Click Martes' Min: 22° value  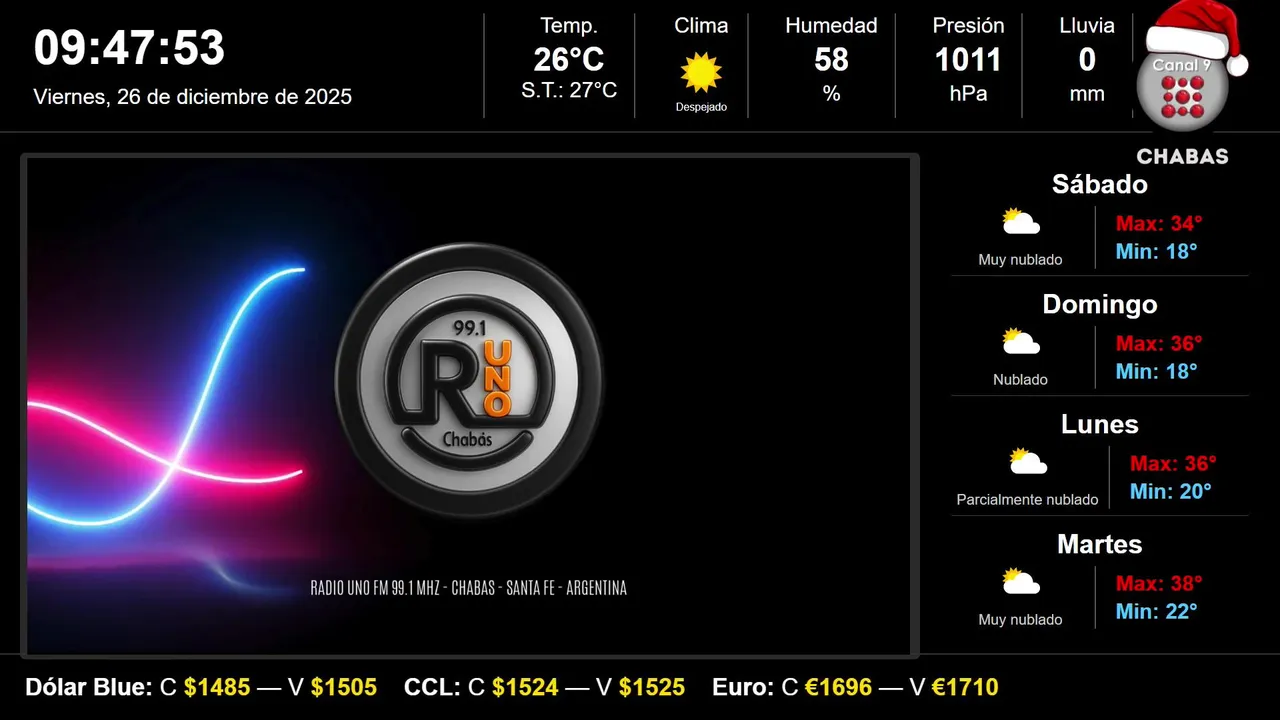[1157, 611]
